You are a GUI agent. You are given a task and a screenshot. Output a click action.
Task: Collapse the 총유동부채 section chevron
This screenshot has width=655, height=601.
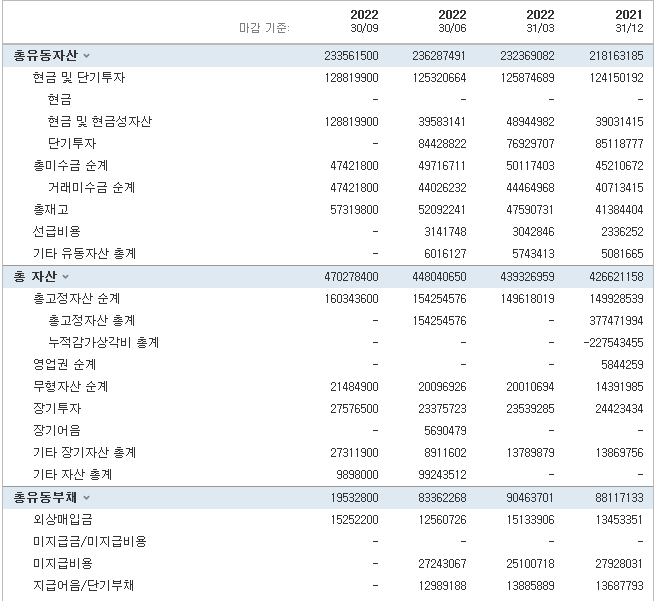click(x=86, y=497)
